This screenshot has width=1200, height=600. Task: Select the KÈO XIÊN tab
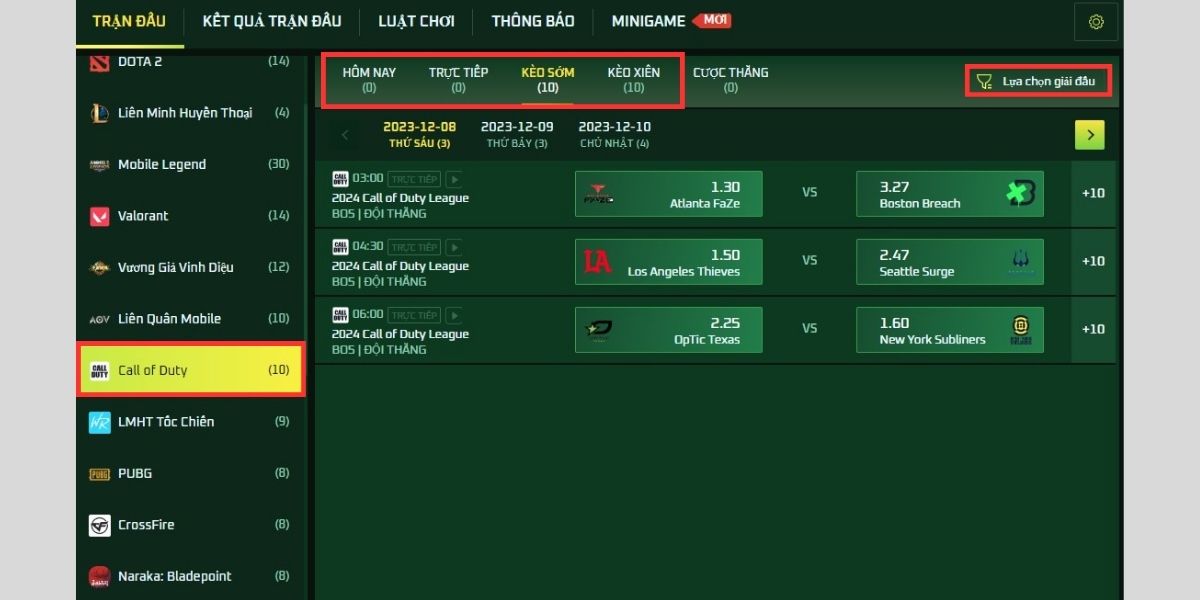click(x=634, y=80)
